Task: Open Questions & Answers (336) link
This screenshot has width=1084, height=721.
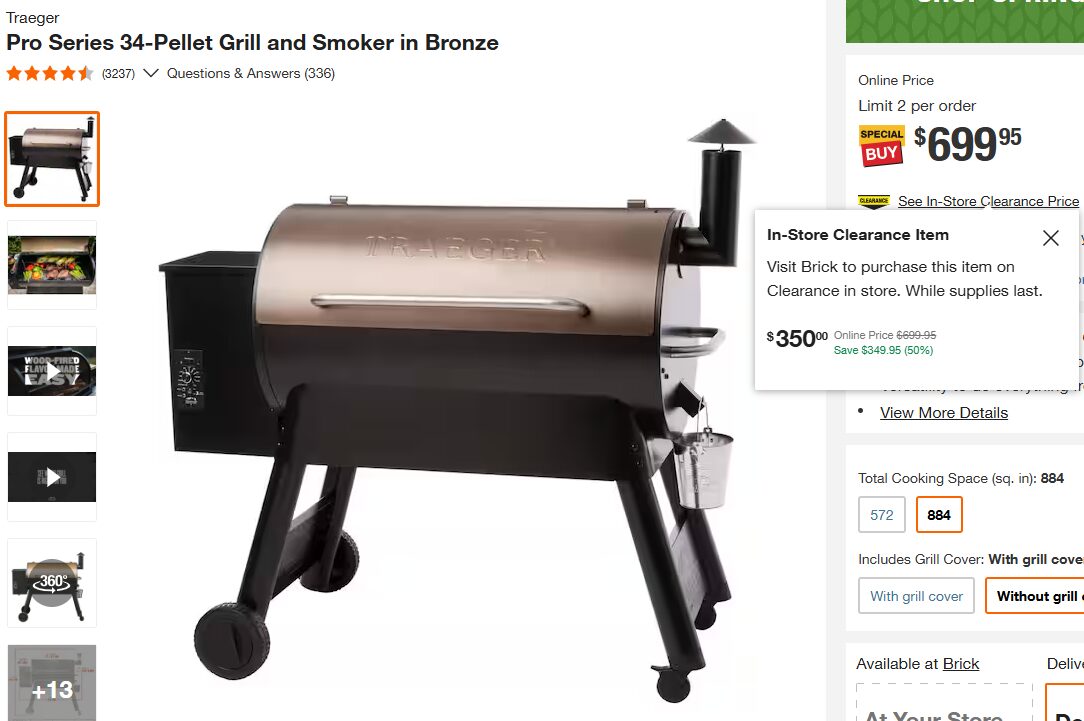Action: pyautogui.click(x=251, y=73)
